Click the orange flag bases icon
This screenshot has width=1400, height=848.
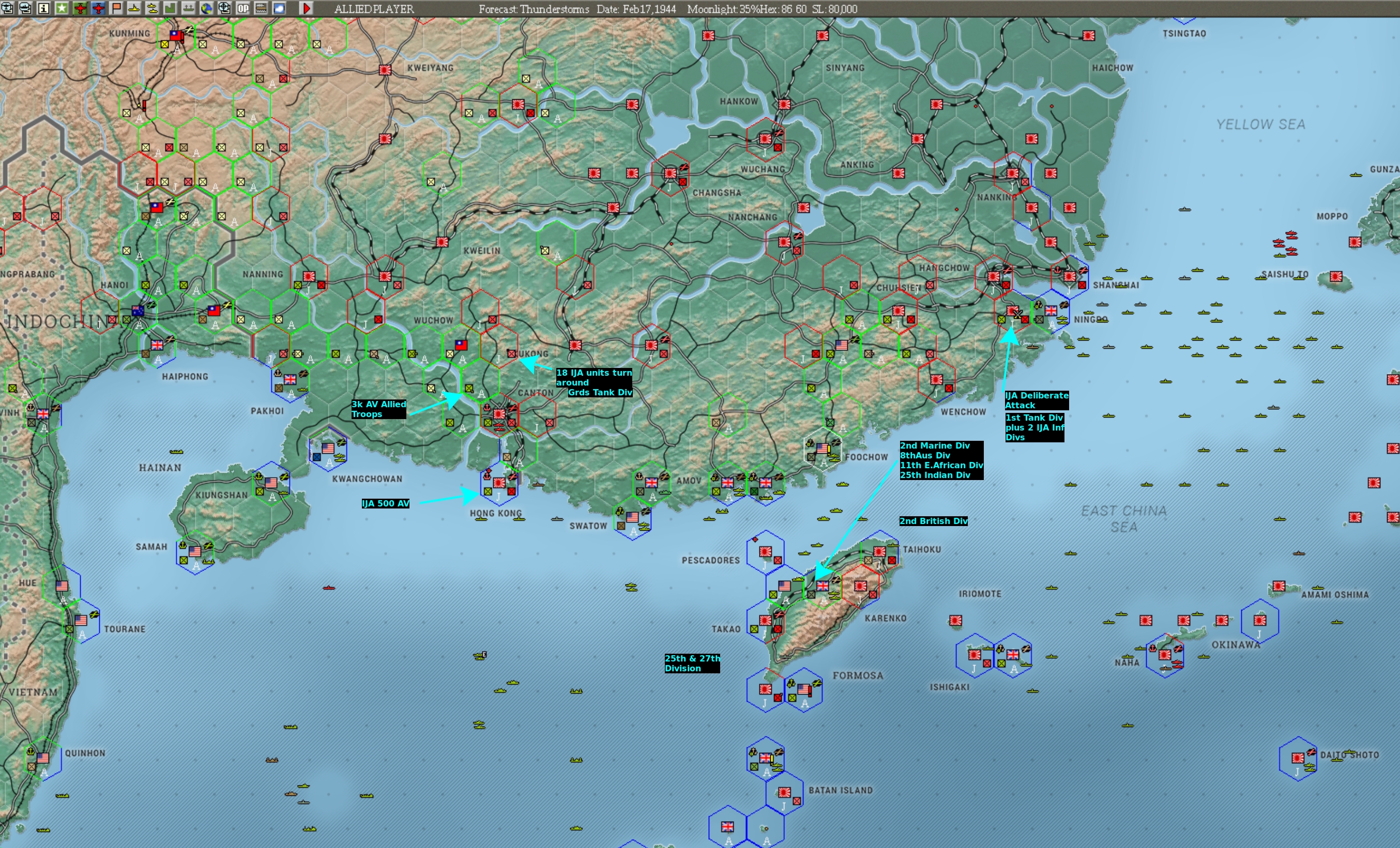pos(116,8)
